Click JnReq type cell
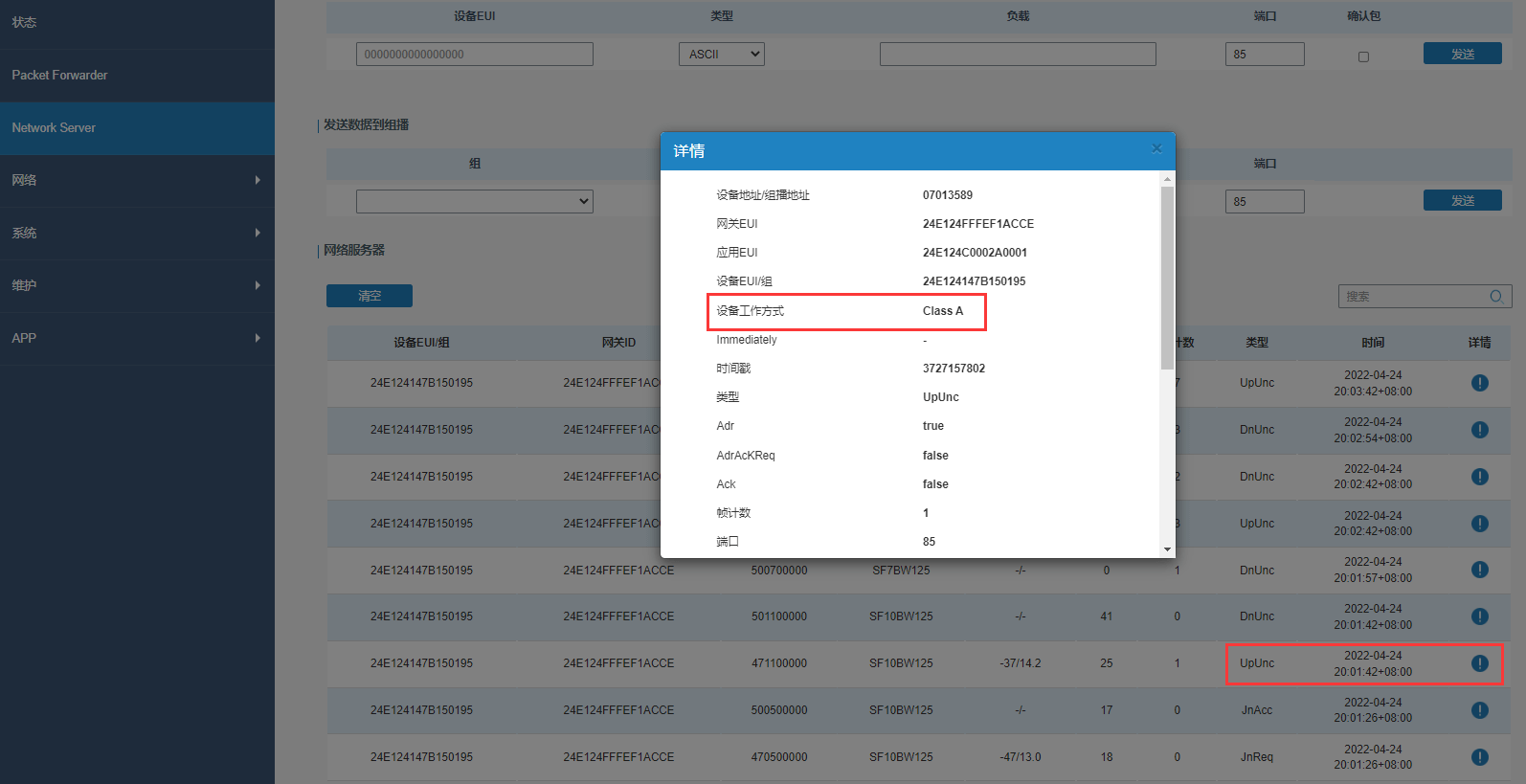The height and width of the screenshot is (784, 1526). point(1257,757)
